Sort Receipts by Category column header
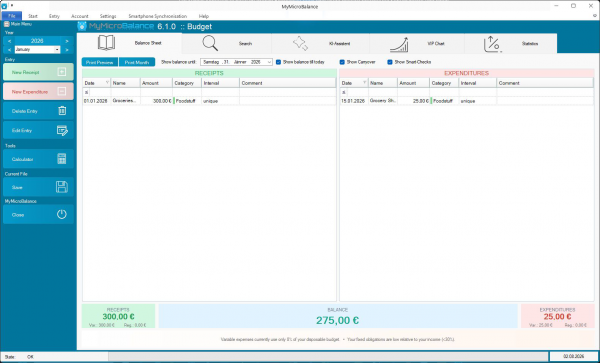This screenshot has width=600, height=363. coord(187,83)
